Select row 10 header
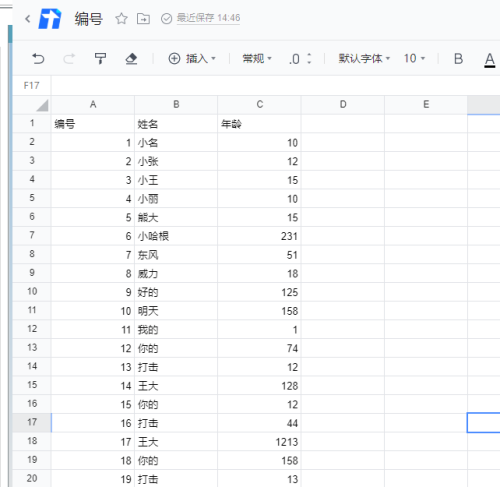 [x=32, y=292]
